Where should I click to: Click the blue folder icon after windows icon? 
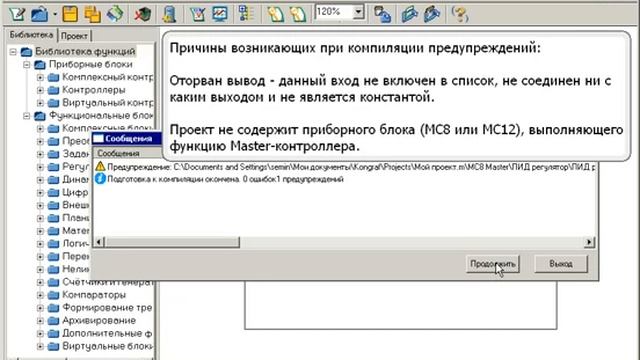(409, 14)
